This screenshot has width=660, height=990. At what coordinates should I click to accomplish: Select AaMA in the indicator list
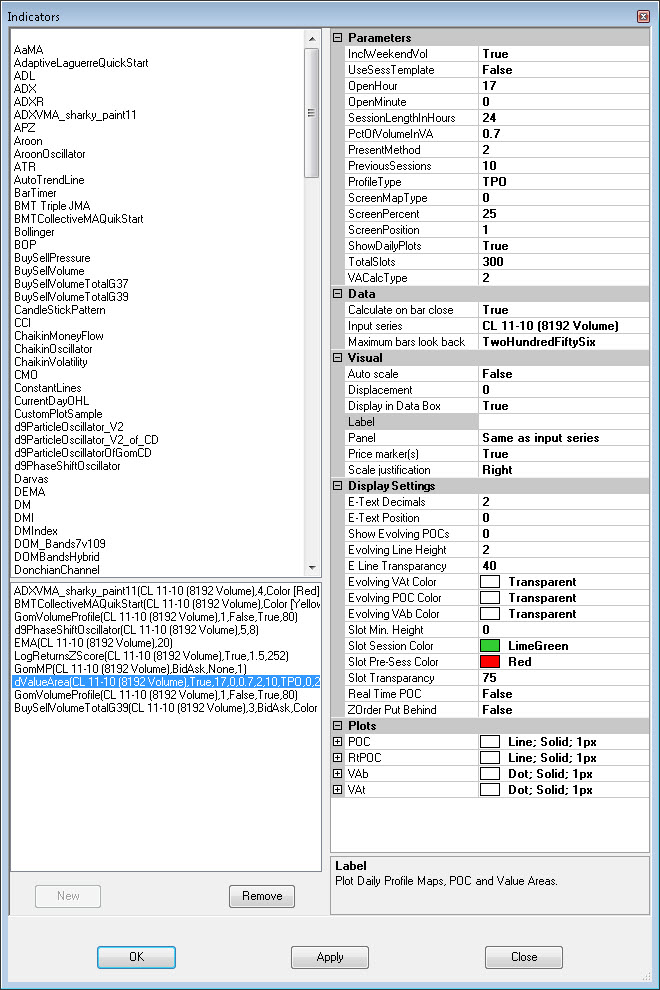coord(28,50)
